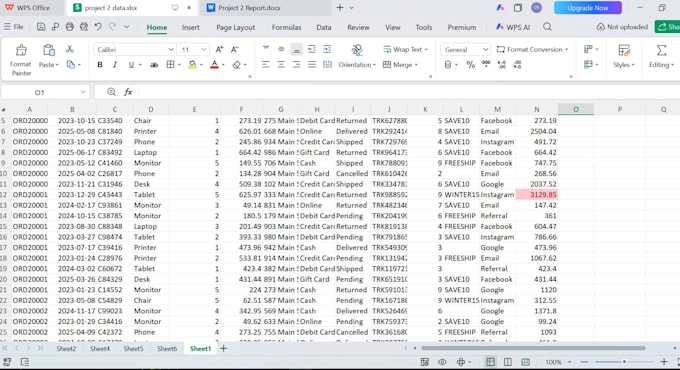This screenshot has width=680, height=370.
Task: Decrease indent in the cell
Action: [x=312, y=49]
